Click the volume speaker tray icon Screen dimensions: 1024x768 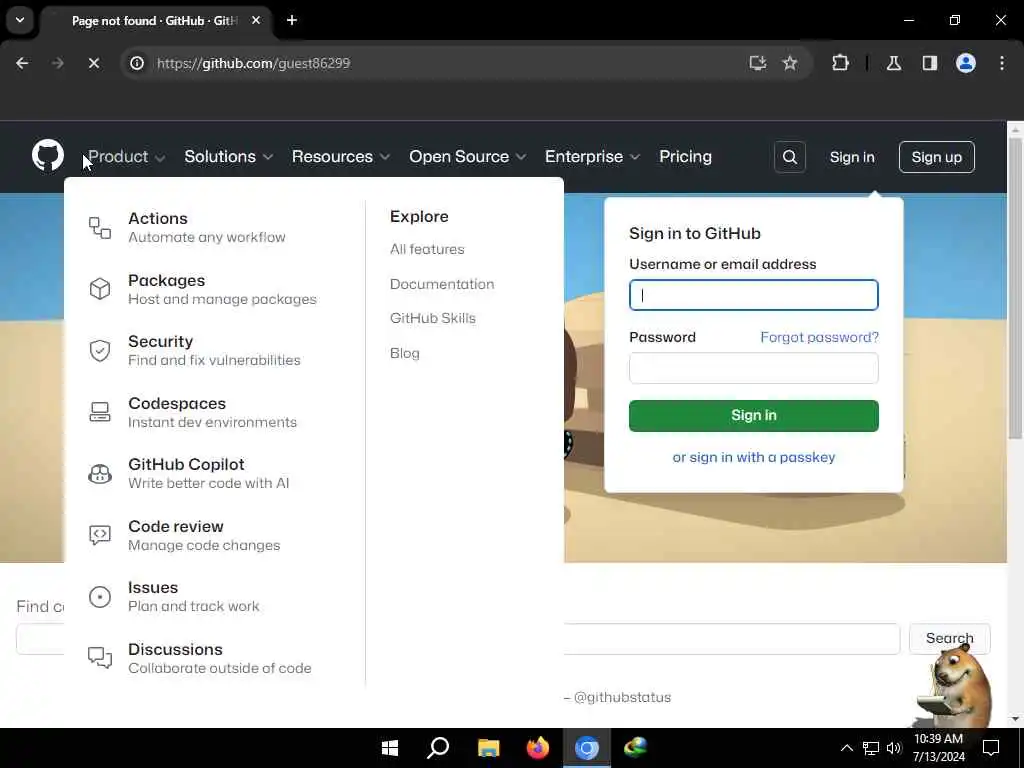[x=894, y=748]
